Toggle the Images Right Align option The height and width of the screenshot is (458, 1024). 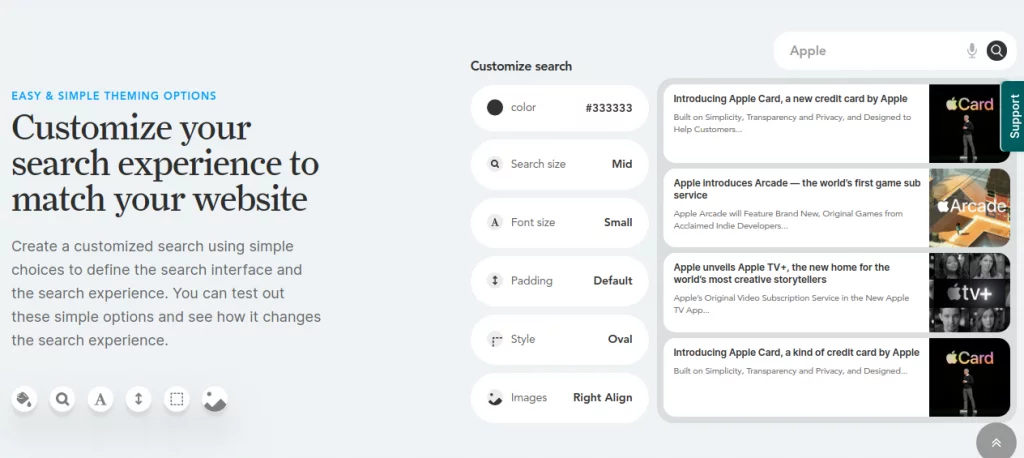tap(560, 398)
